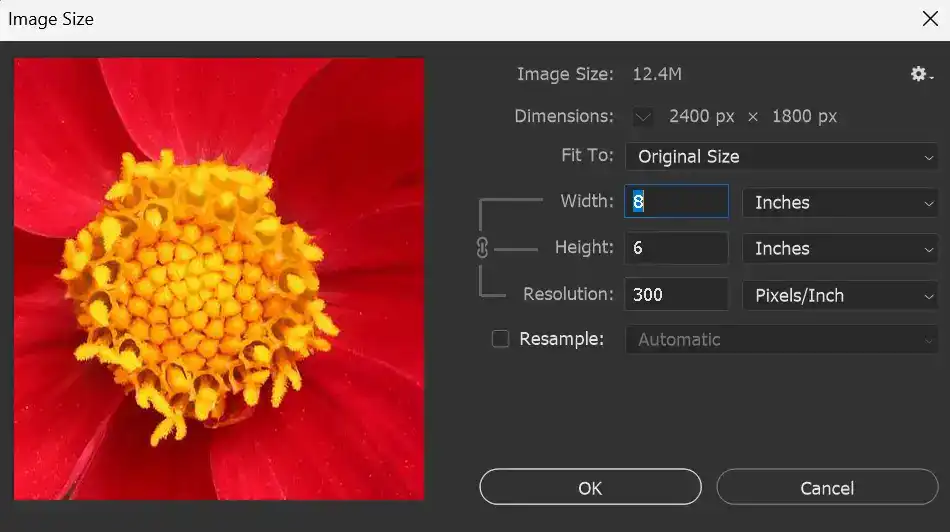The height and width of the screenshot is (532, 950).
Task: Close the Image Size dialog
Action: 930,19
